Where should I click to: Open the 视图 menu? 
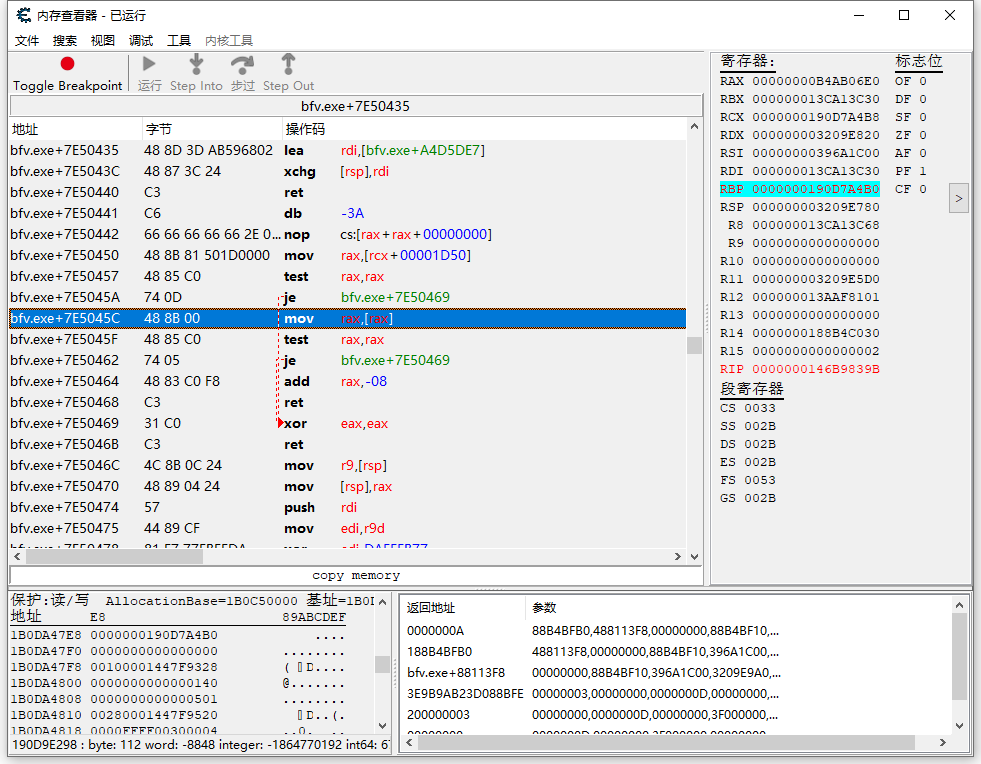tap(103, 41)
